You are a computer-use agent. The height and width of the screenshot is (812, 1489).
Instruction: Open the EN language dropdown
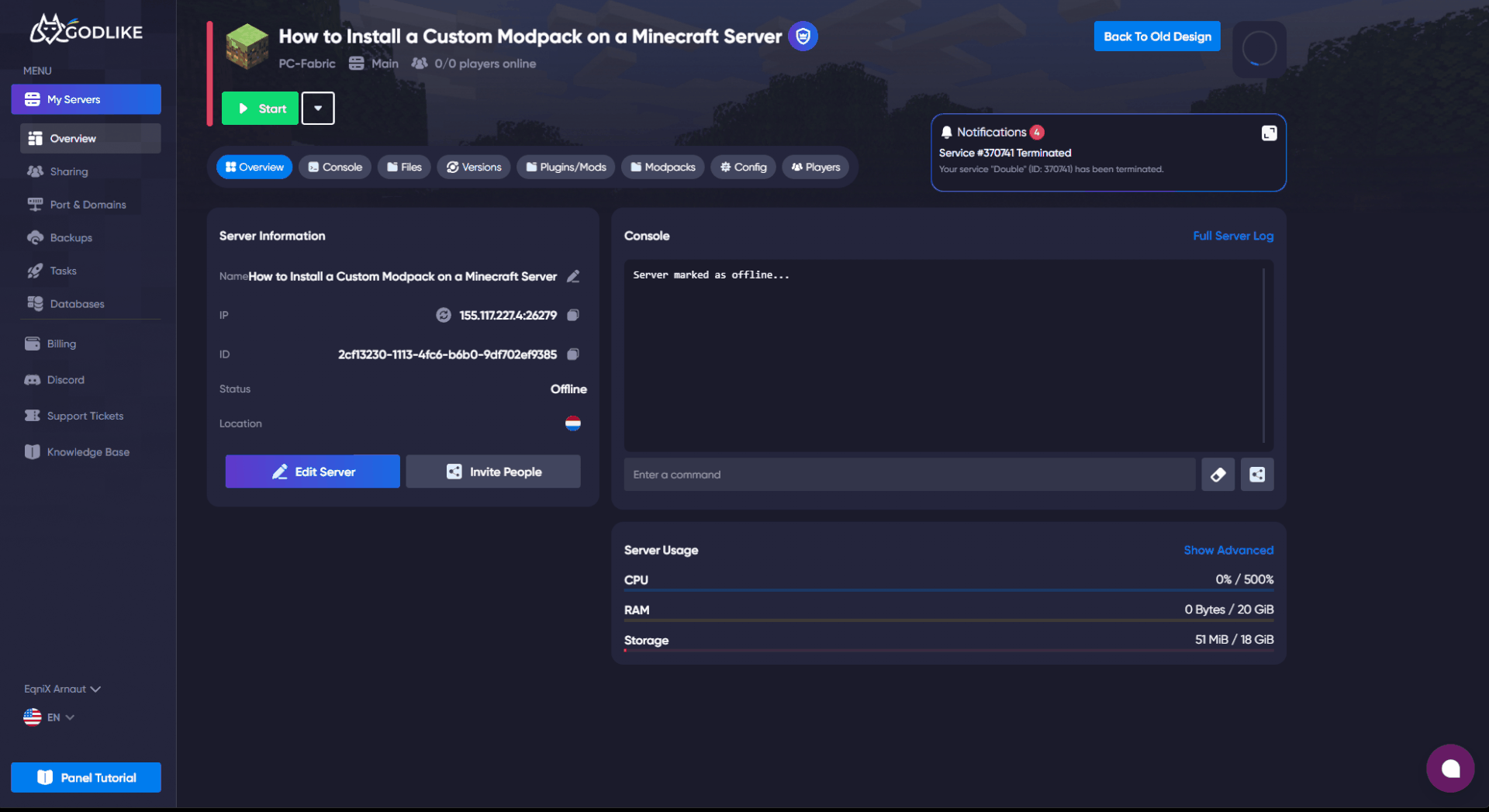click(50, 717)
